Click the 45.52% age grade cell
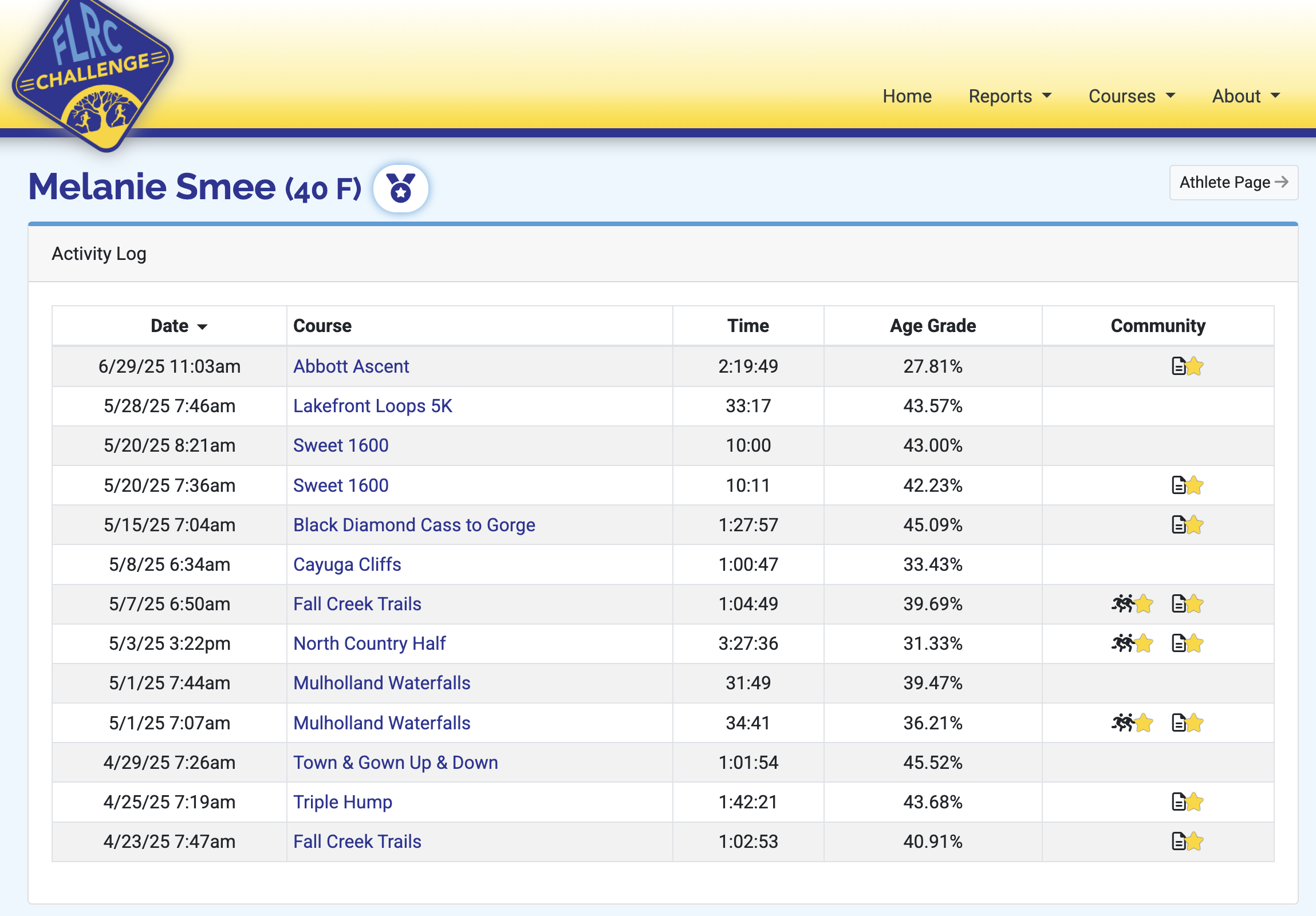 click(x=932, y=763)
